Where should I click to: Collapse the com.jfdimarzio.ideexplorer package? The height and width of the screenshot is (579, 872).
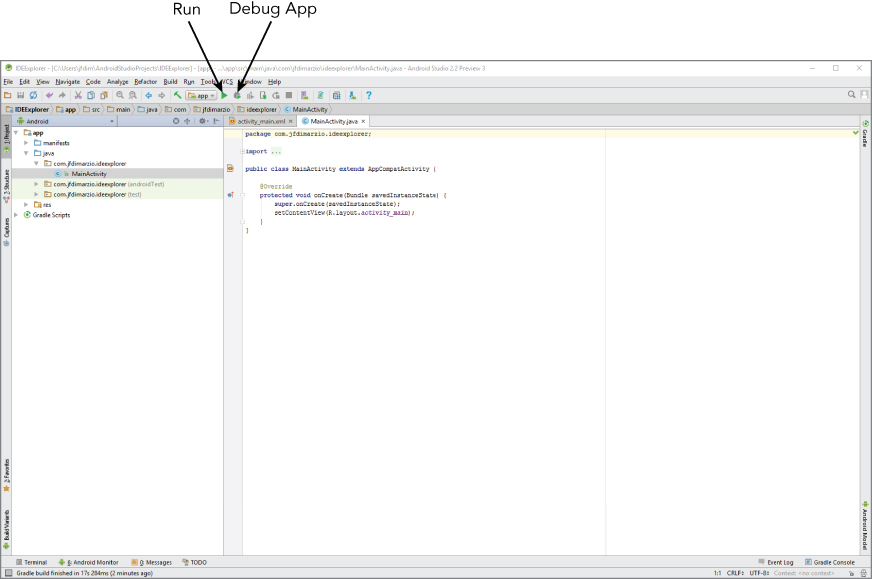37,163
